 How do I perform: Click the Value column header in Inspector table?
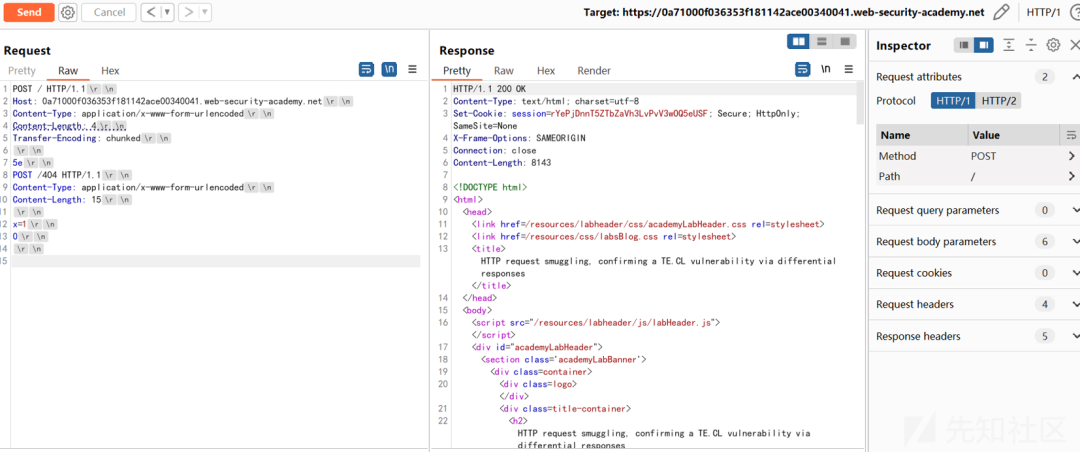coord(1014,135)
